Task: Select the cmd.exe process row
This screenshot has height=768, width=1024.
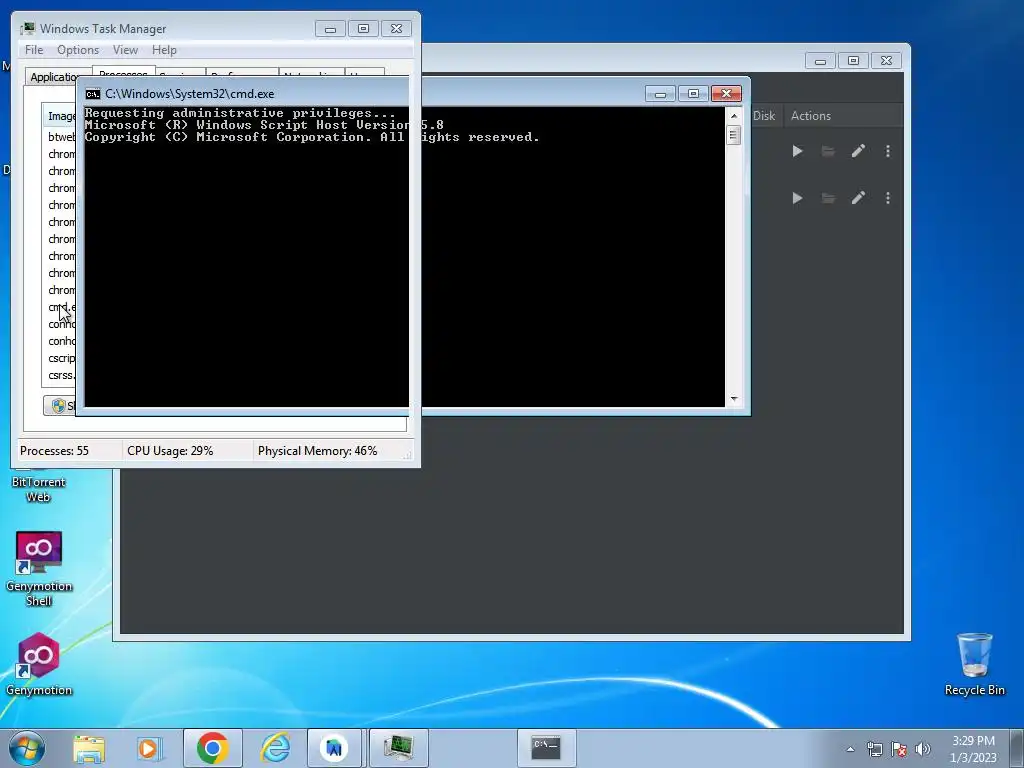Action: pos(60,308)
